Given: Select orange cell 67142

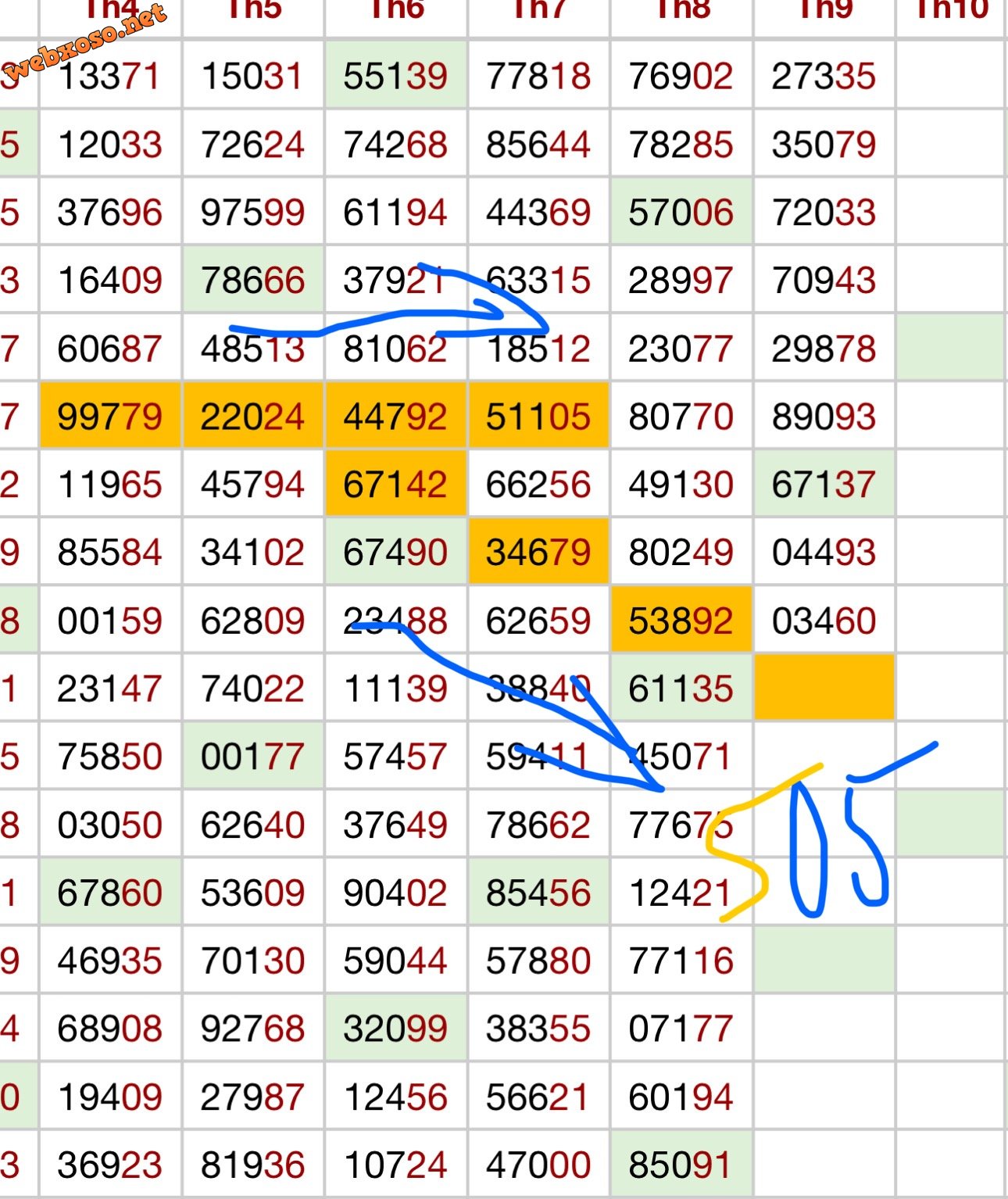Looking at the screenshot, I should [395, 485].
